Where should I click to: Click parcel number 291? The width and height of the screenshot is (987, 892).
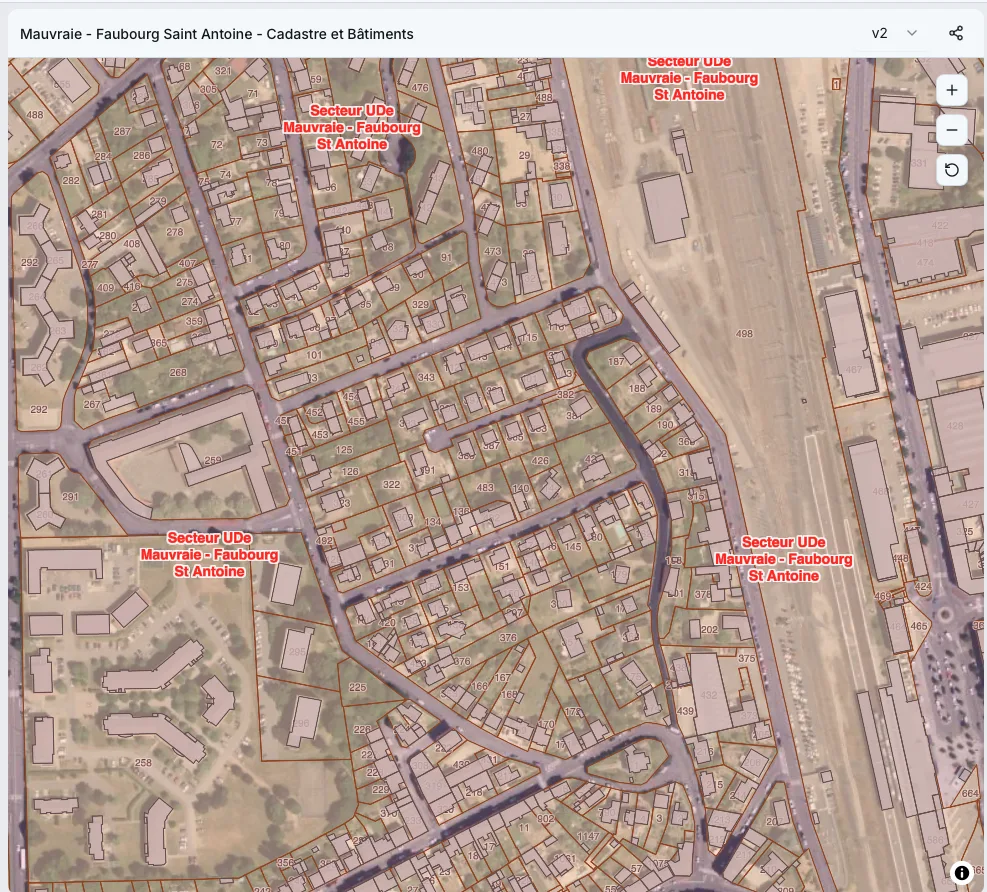point(70,497)
